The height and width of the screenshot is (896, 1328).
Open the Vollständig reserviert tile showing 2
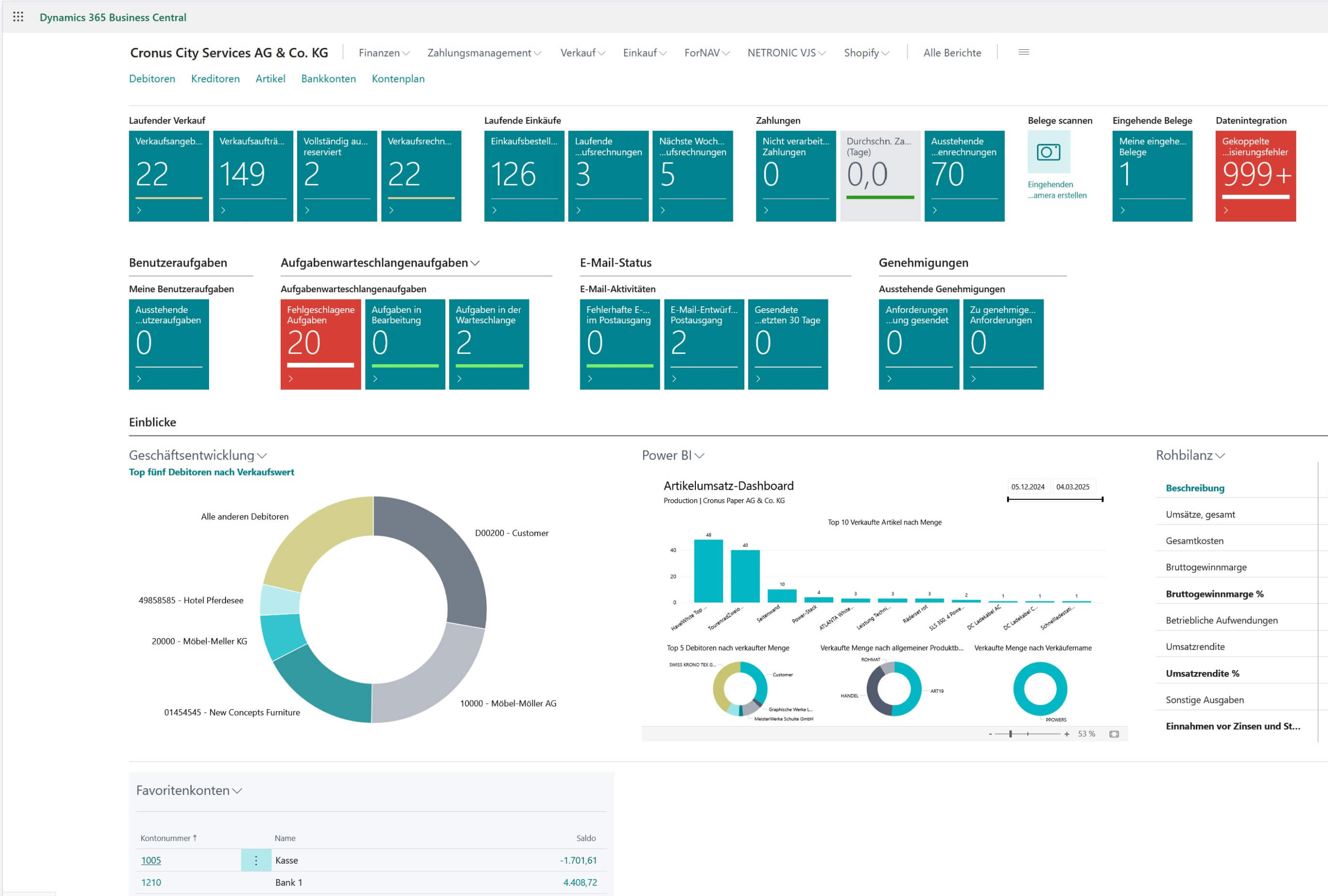tap(337, 176)
